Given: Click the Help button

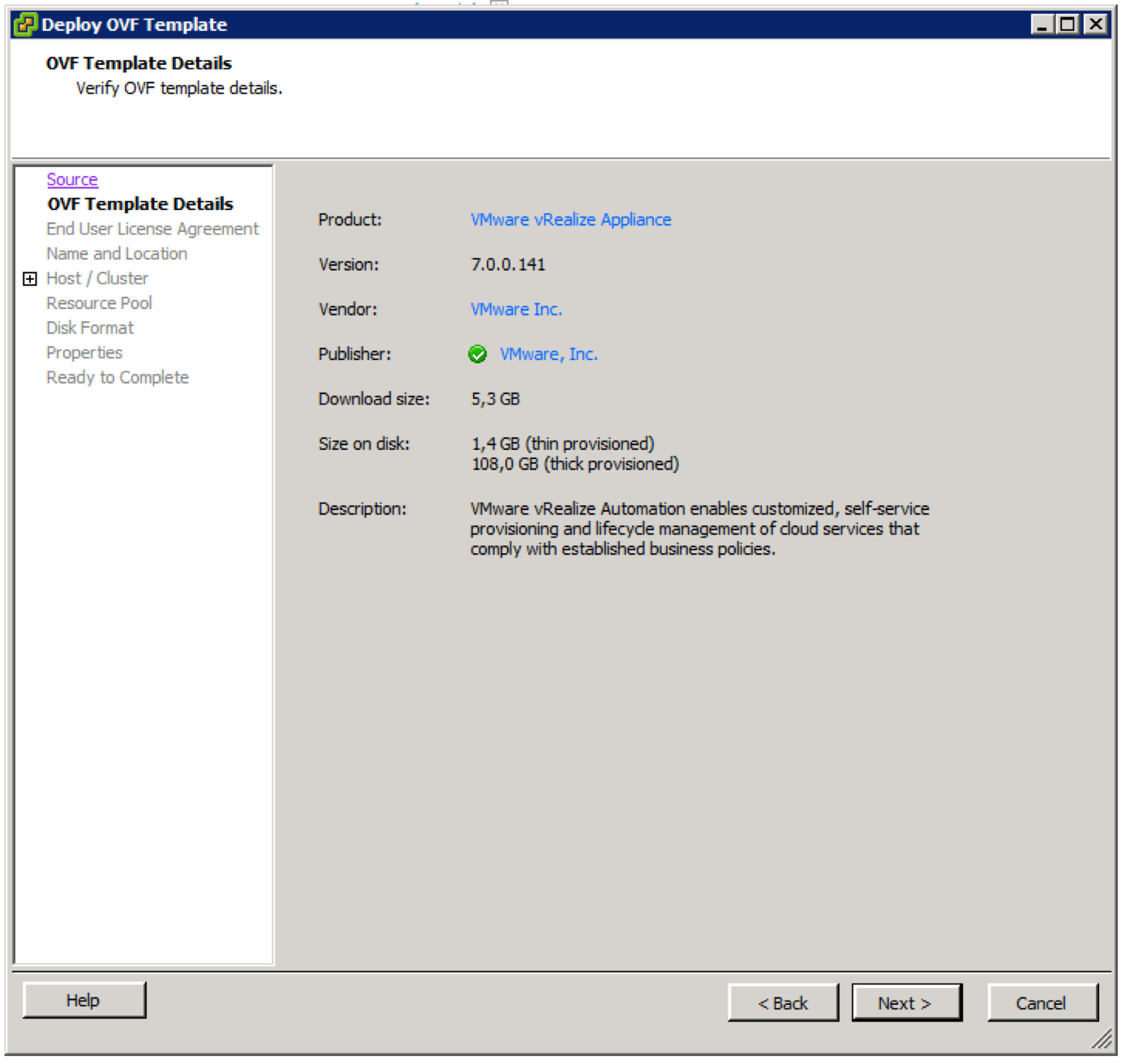Looking at the screenshot, I should pos(84,1001).
